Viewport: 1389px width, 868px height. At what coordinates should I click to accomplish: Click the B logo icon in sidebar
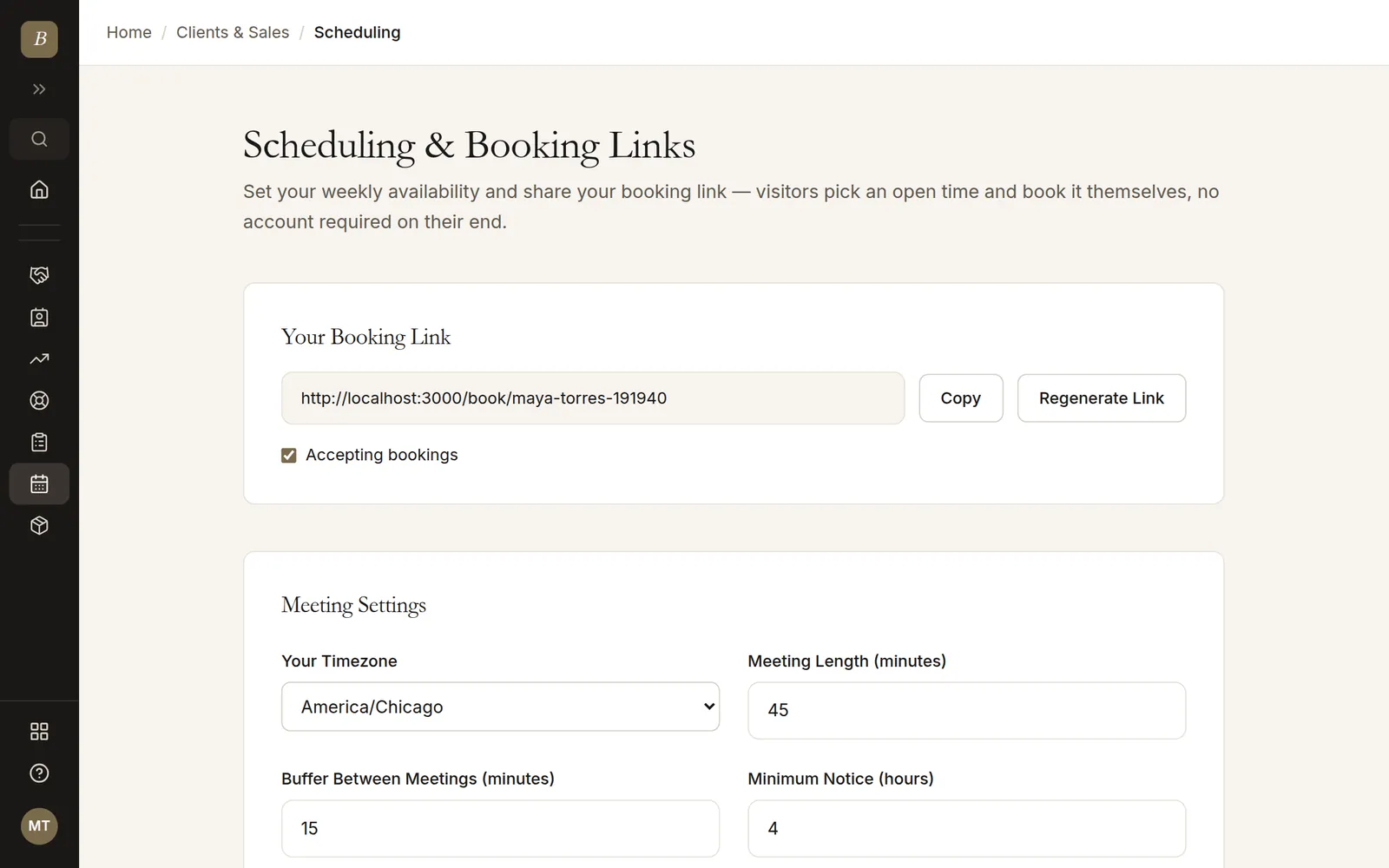click(x=39, y=39)
